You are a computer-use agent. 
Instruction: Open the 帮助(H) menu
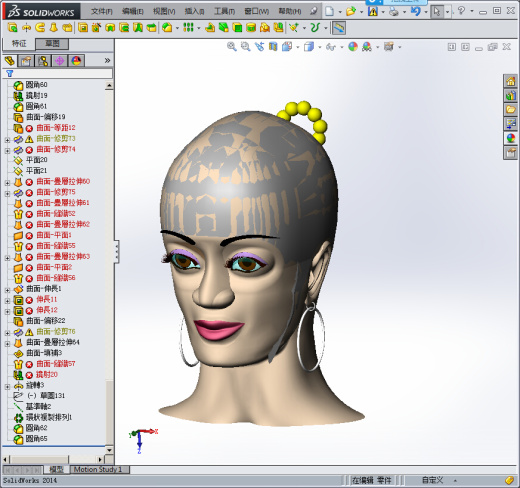pyautogui.click(x=290, y=12)
